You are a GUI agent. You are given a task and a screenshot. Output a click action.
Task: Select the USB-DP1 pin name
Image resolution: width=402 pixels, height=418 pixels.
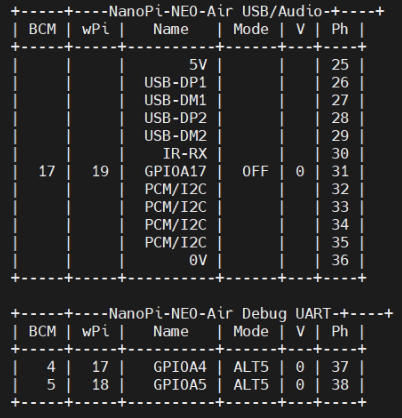point(175,83)
